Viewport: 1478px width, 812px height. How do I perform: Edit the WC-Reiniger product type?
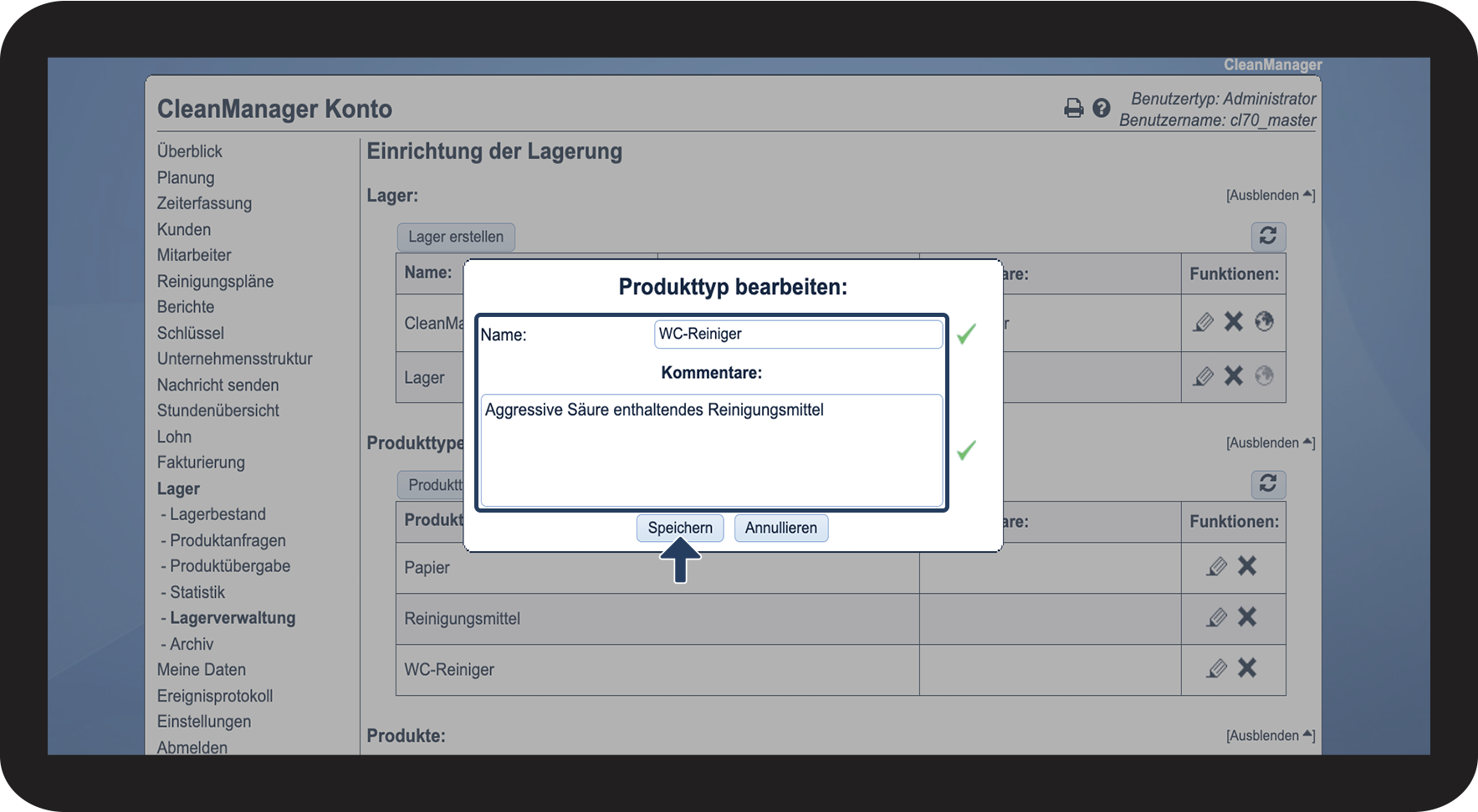click(1217, 669)
